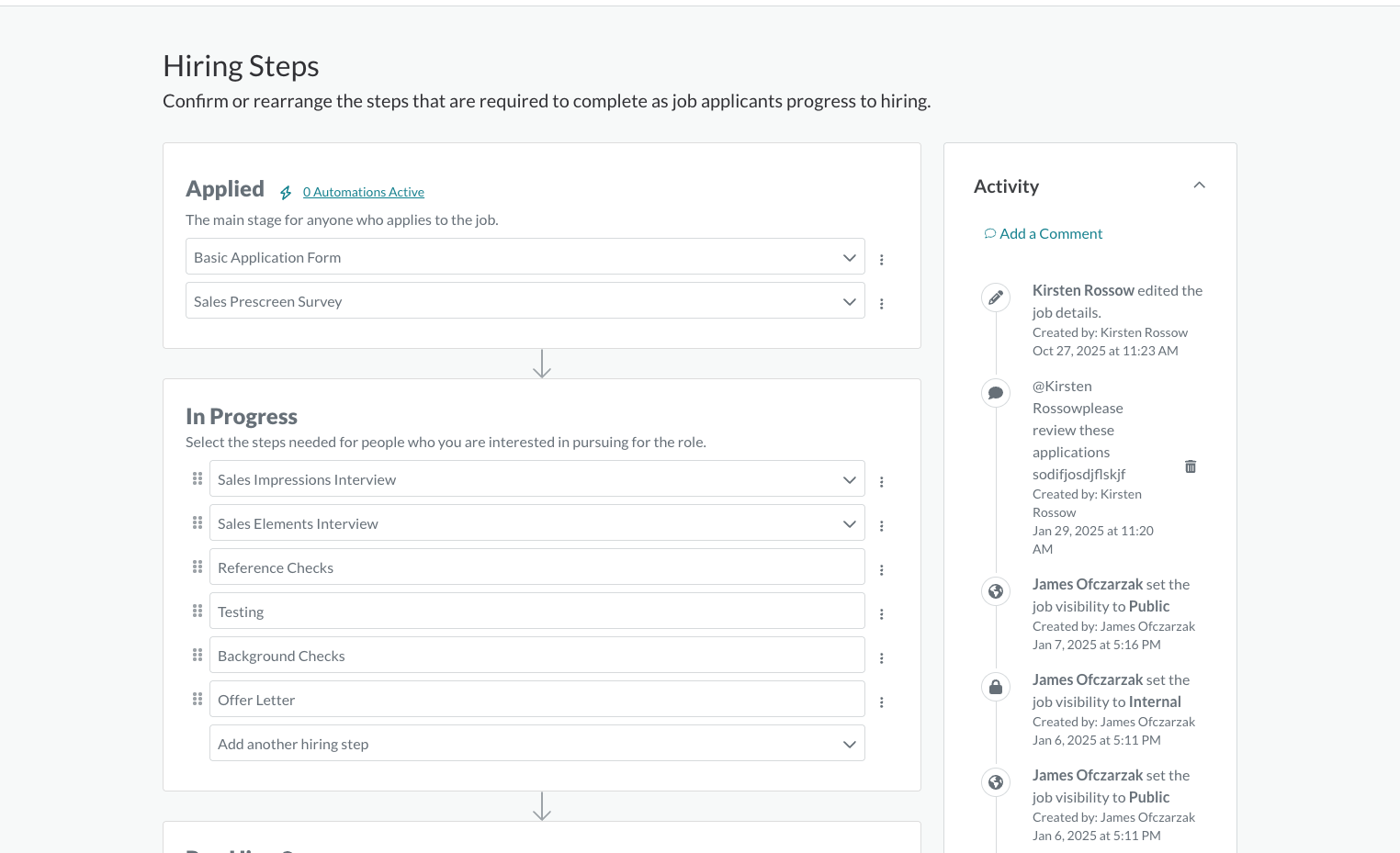Viewport: 1400px width, 853px height.
Task: Open the kebab menu for Reference Checks
Action: [x=882, y=570]
